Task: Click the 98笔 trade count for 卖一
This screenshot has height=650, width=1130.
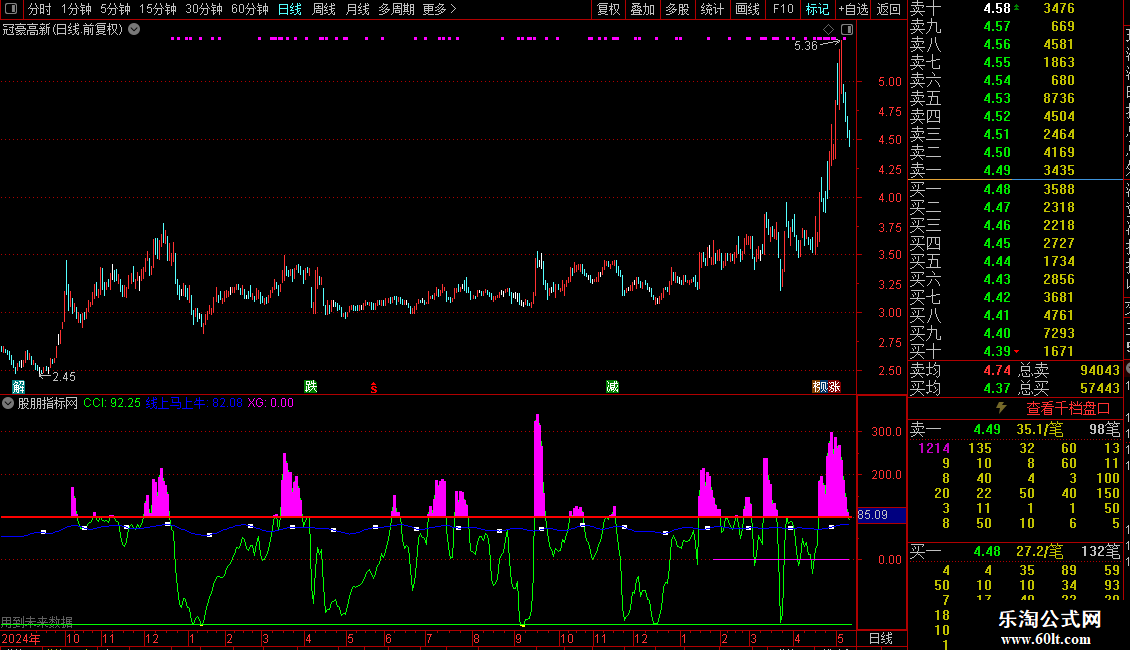Action: pyautogui.click(x=1105, y=429)
